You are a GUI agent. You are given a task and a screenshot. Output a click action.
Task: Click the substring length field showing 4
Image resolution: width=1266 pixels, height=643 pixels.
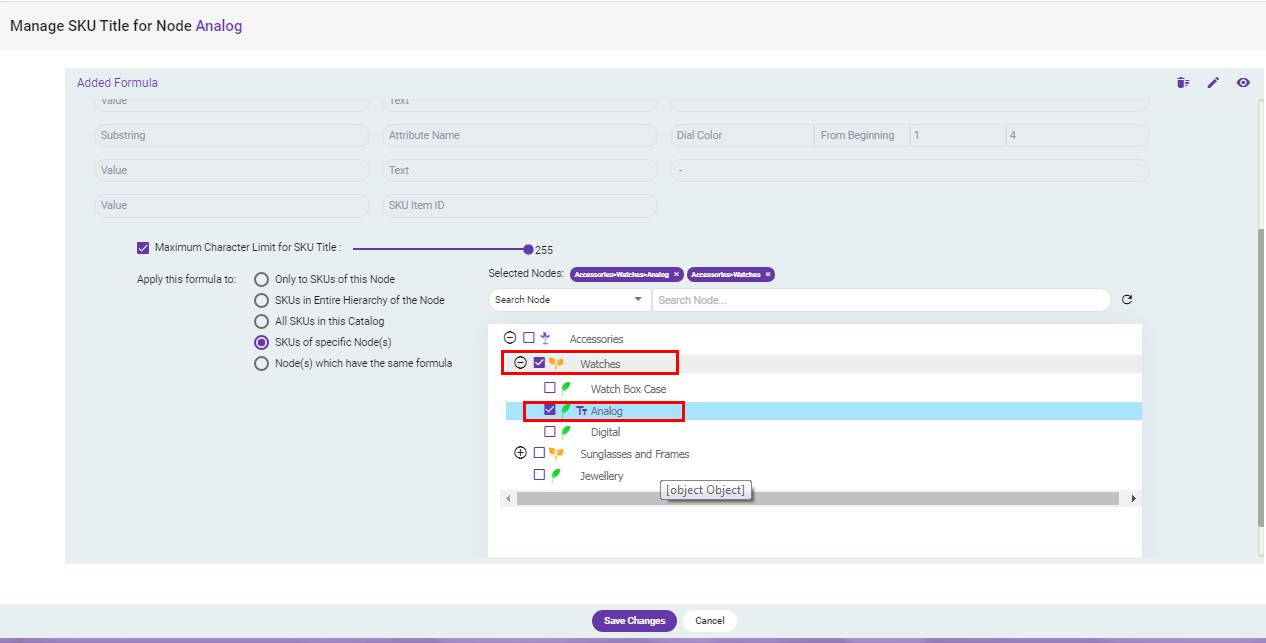coord(1077,135)
